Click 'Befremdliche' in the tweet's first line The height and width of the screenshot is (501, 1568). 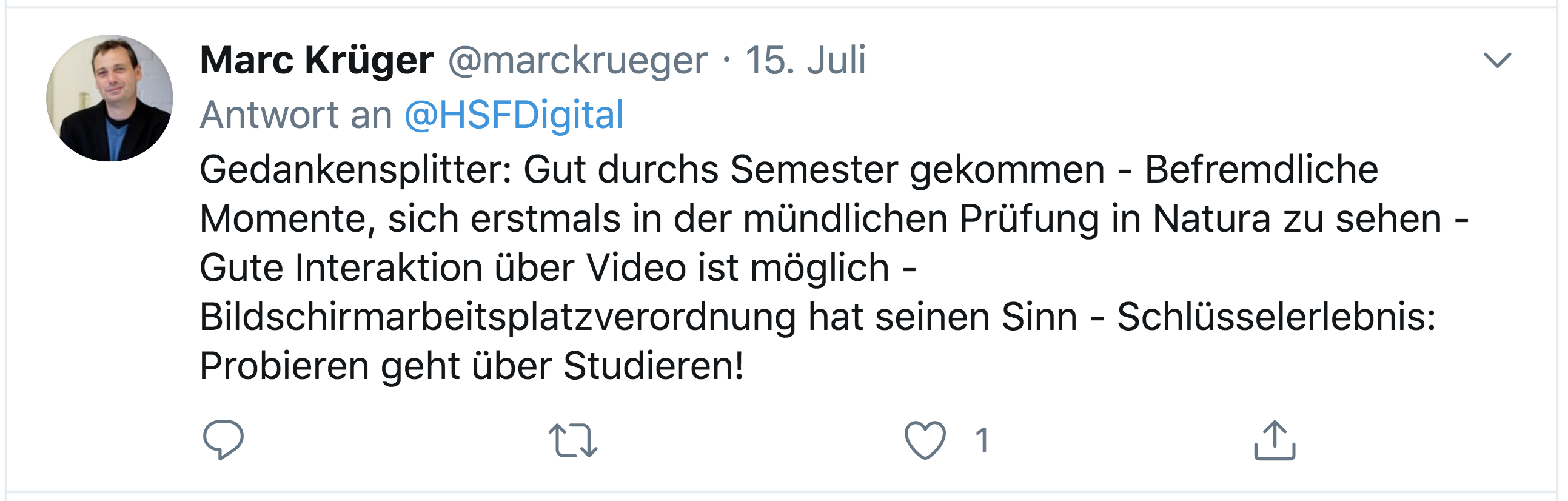[1261, 169]
